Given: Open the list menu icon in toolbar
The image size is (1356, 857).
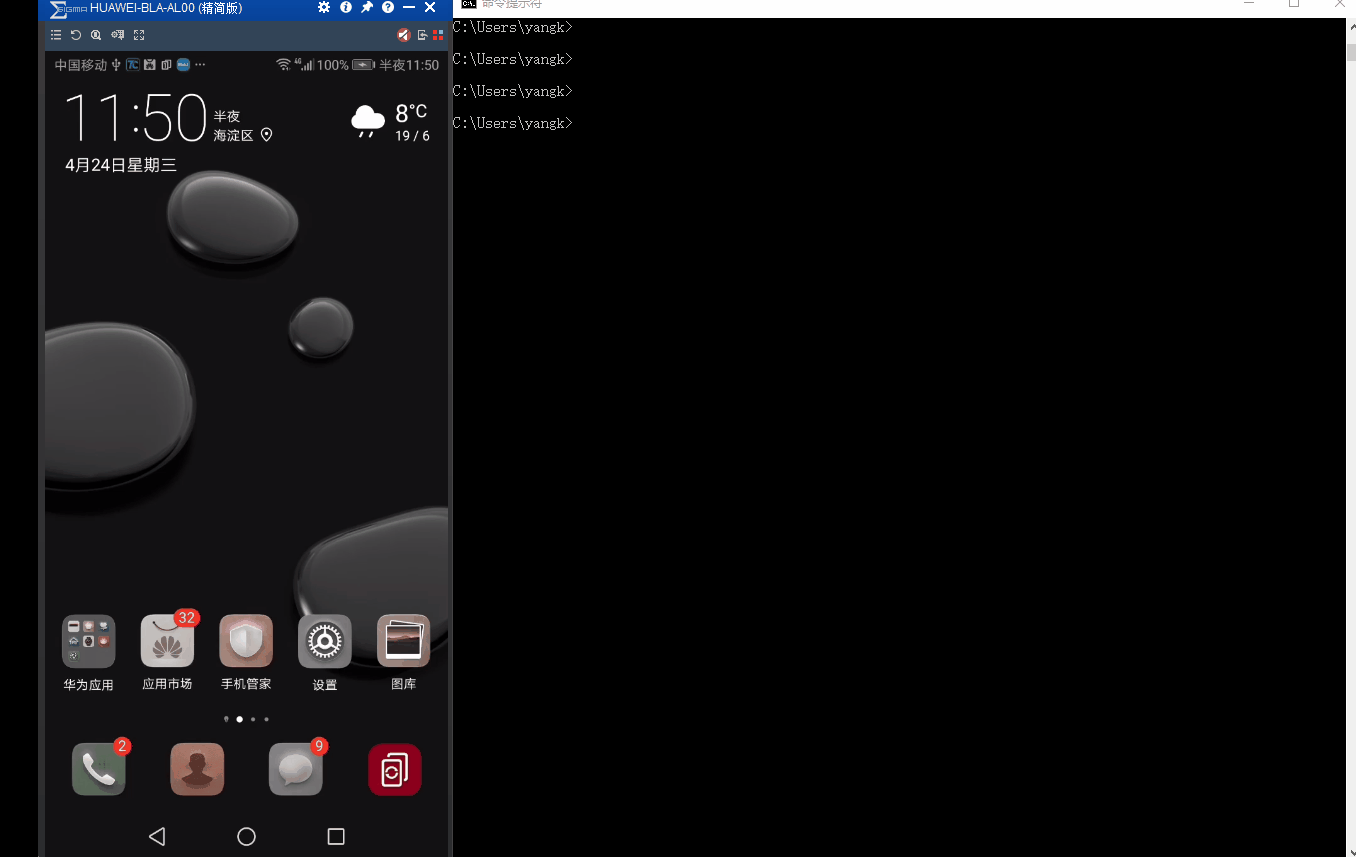Looking at the screenshot, I should click(x=56, y=35).
